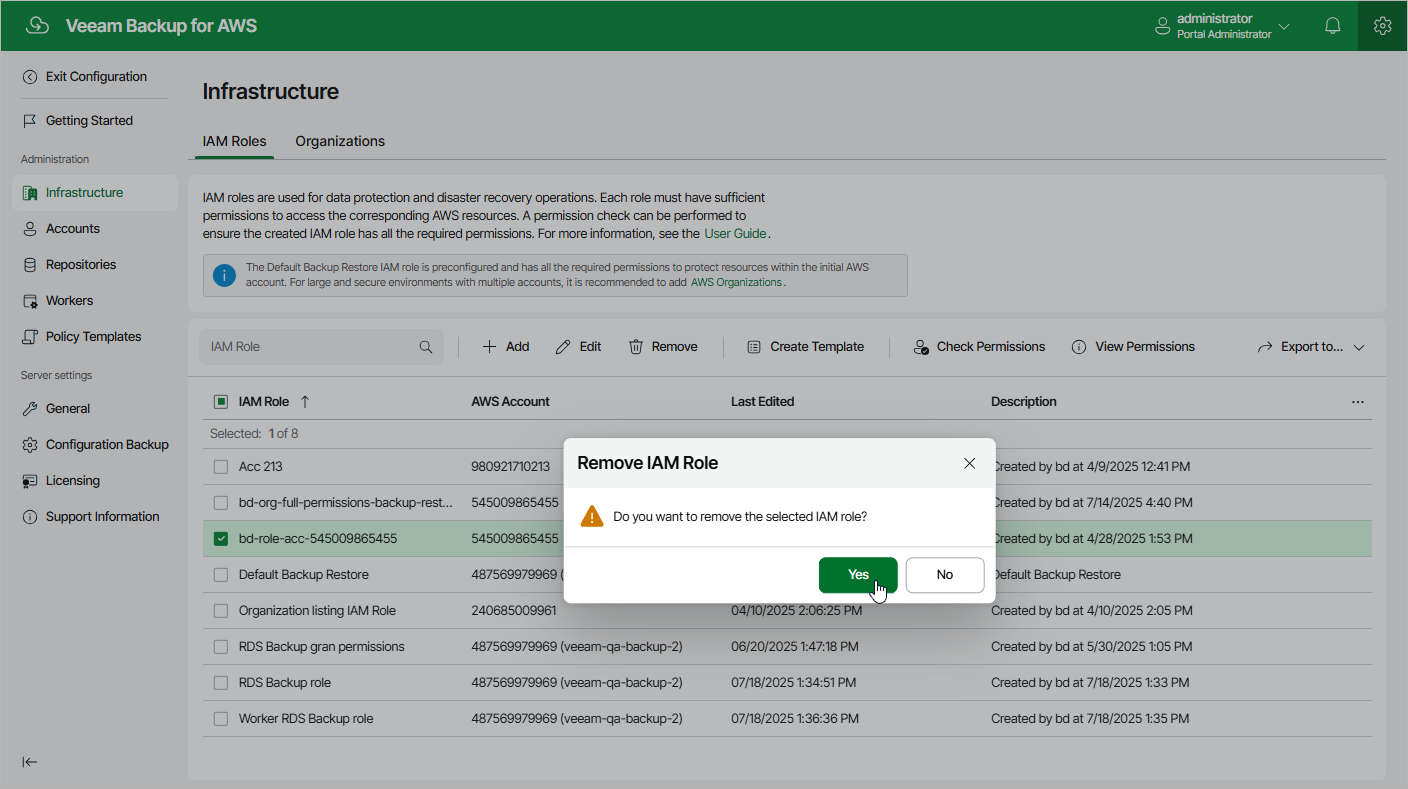1408x789 pixels.
Task: Click the Repositories database icon
Action: [30, 265]
